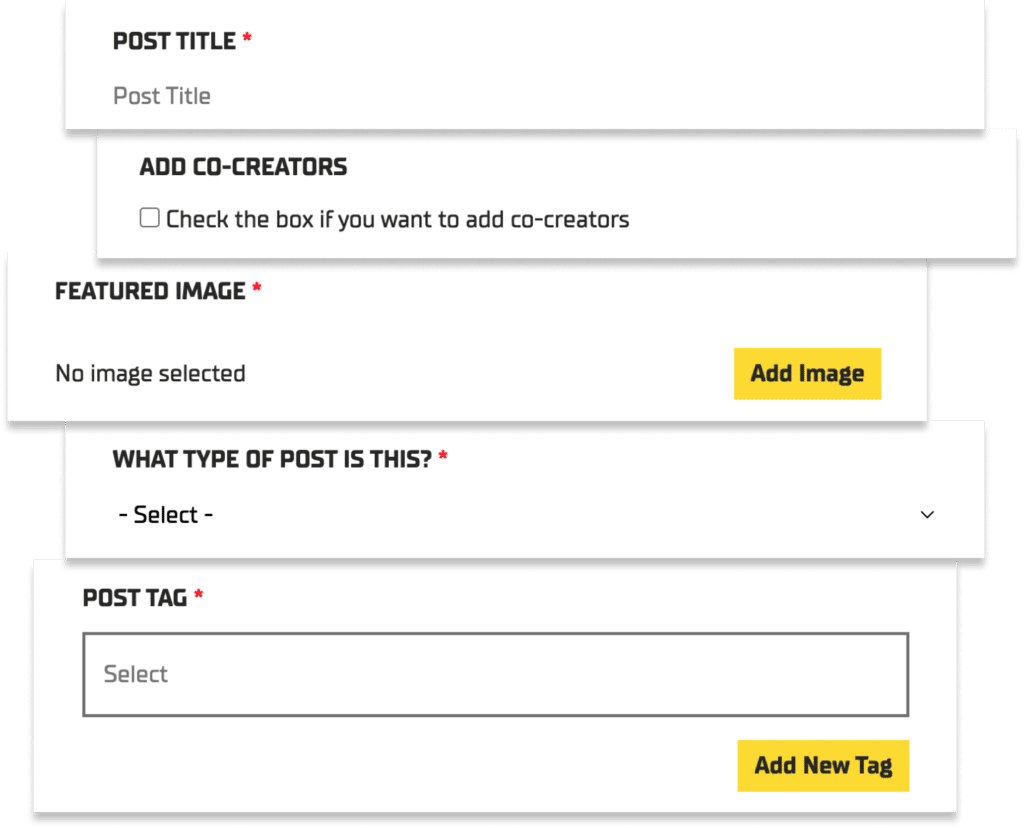This screenshot has width=1024, height=828.
Task: Click the red asterisk beside Post Title
Action: (x=247, y=40)
